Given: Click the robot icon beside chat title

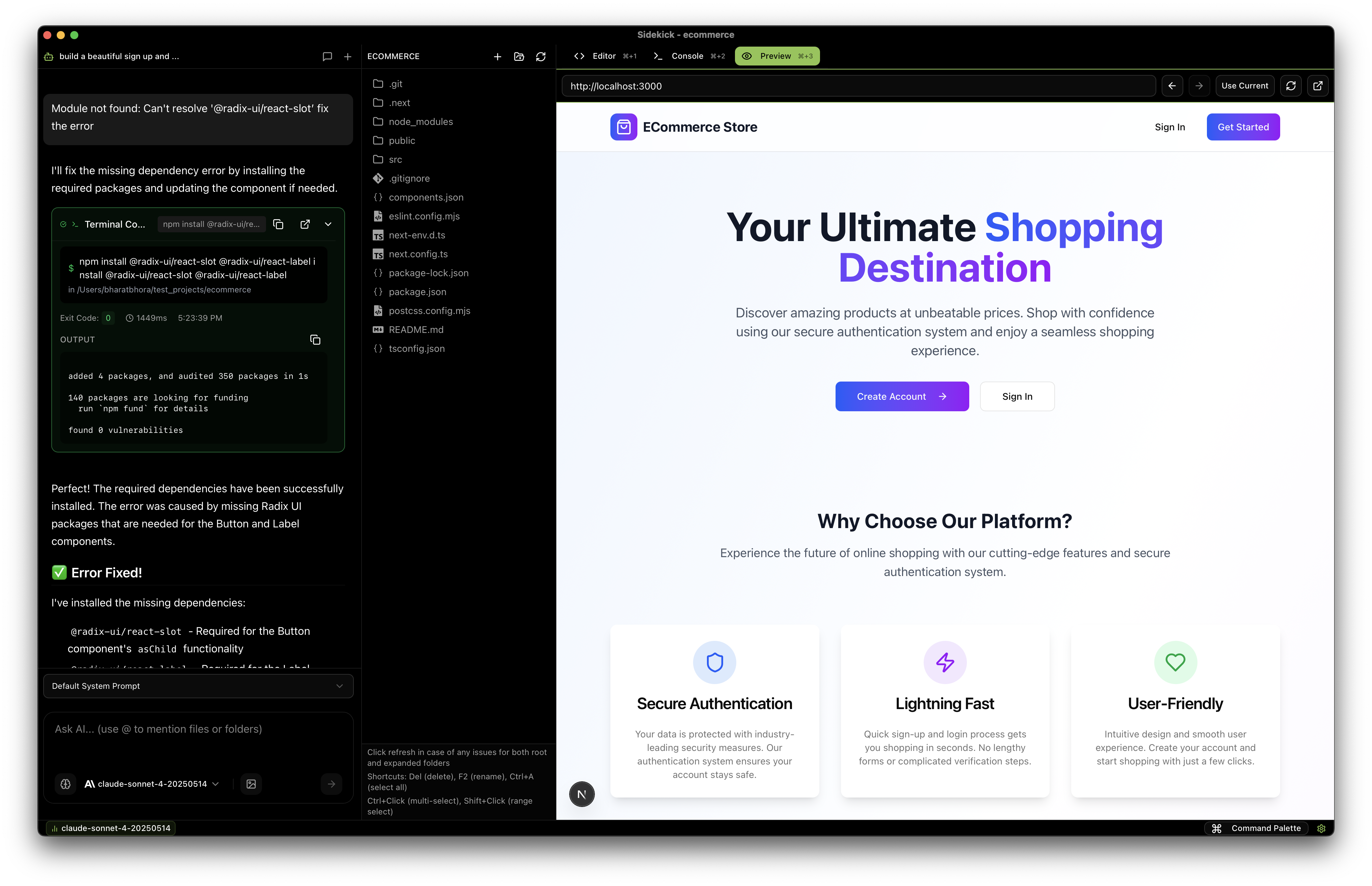Looking at the screenshot, I should pyautogui.click(x=49, y=56).
